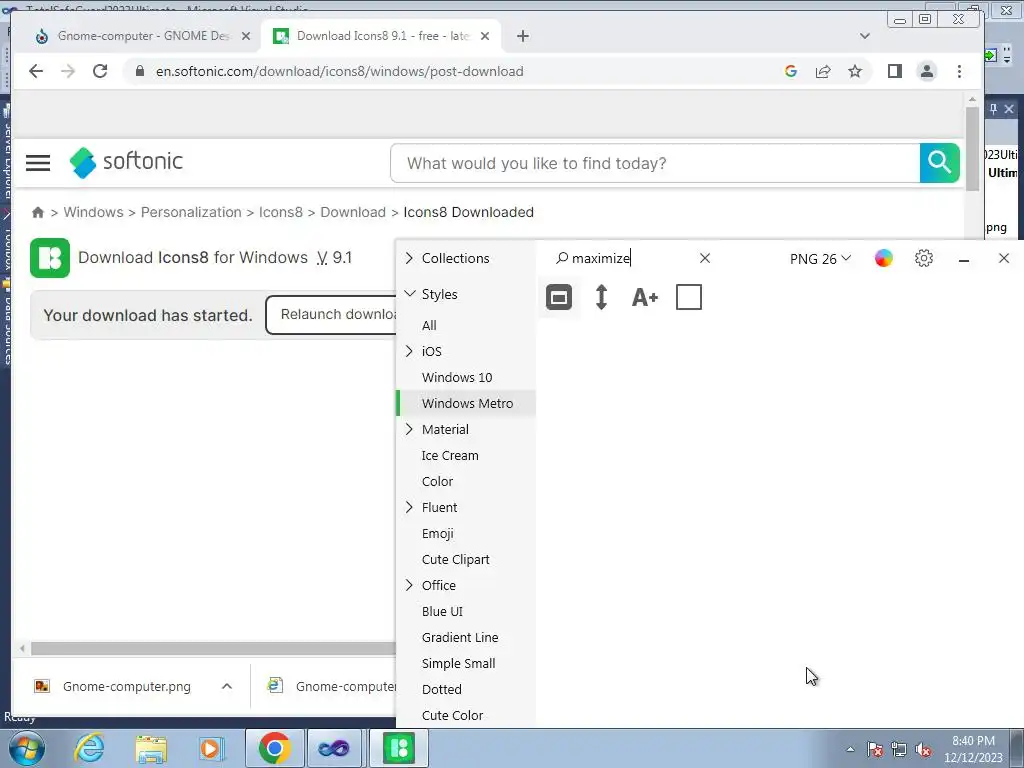Open the Download breadcrumb link

[353, 212]
